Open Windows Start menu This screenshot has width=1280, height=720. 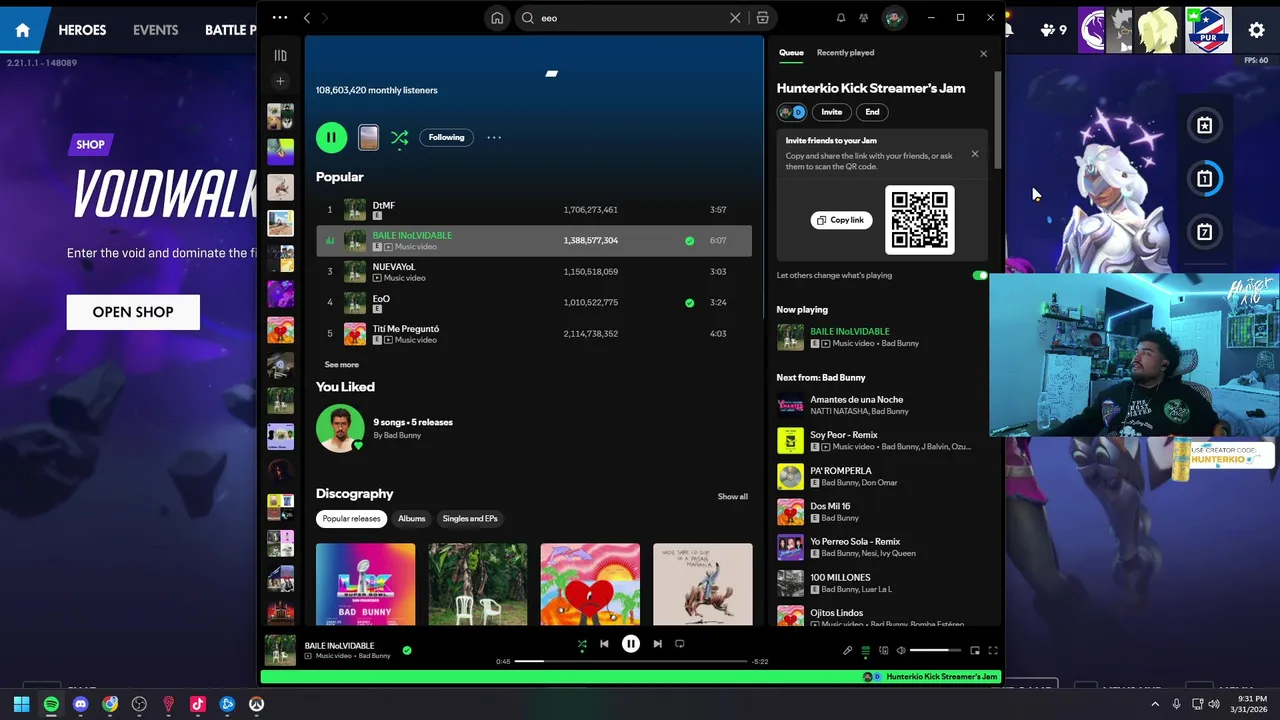21,704
